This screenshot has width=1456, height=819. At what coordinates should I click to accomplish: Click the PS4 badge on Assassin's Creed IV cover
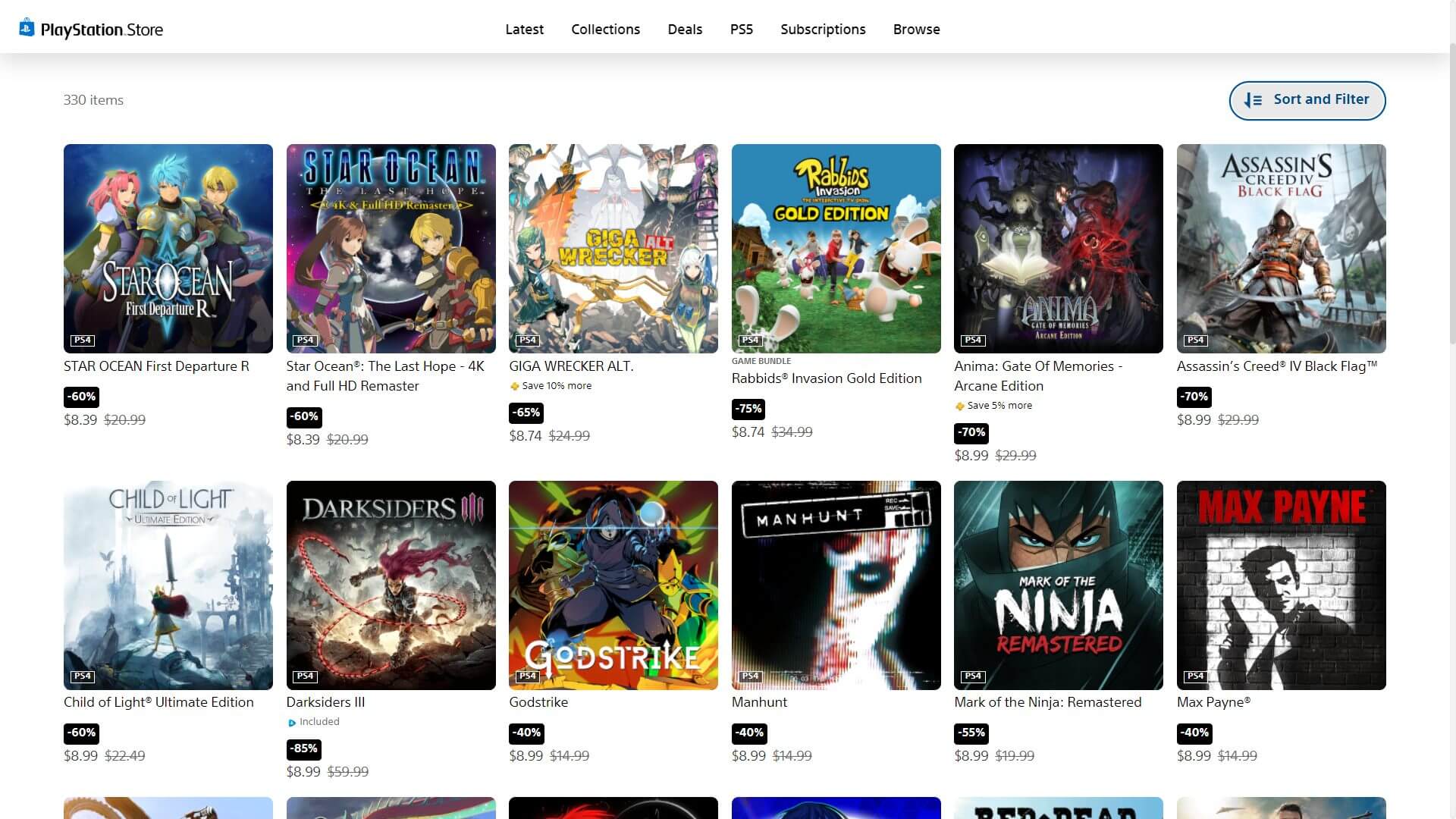click(x=1195, y=340)
